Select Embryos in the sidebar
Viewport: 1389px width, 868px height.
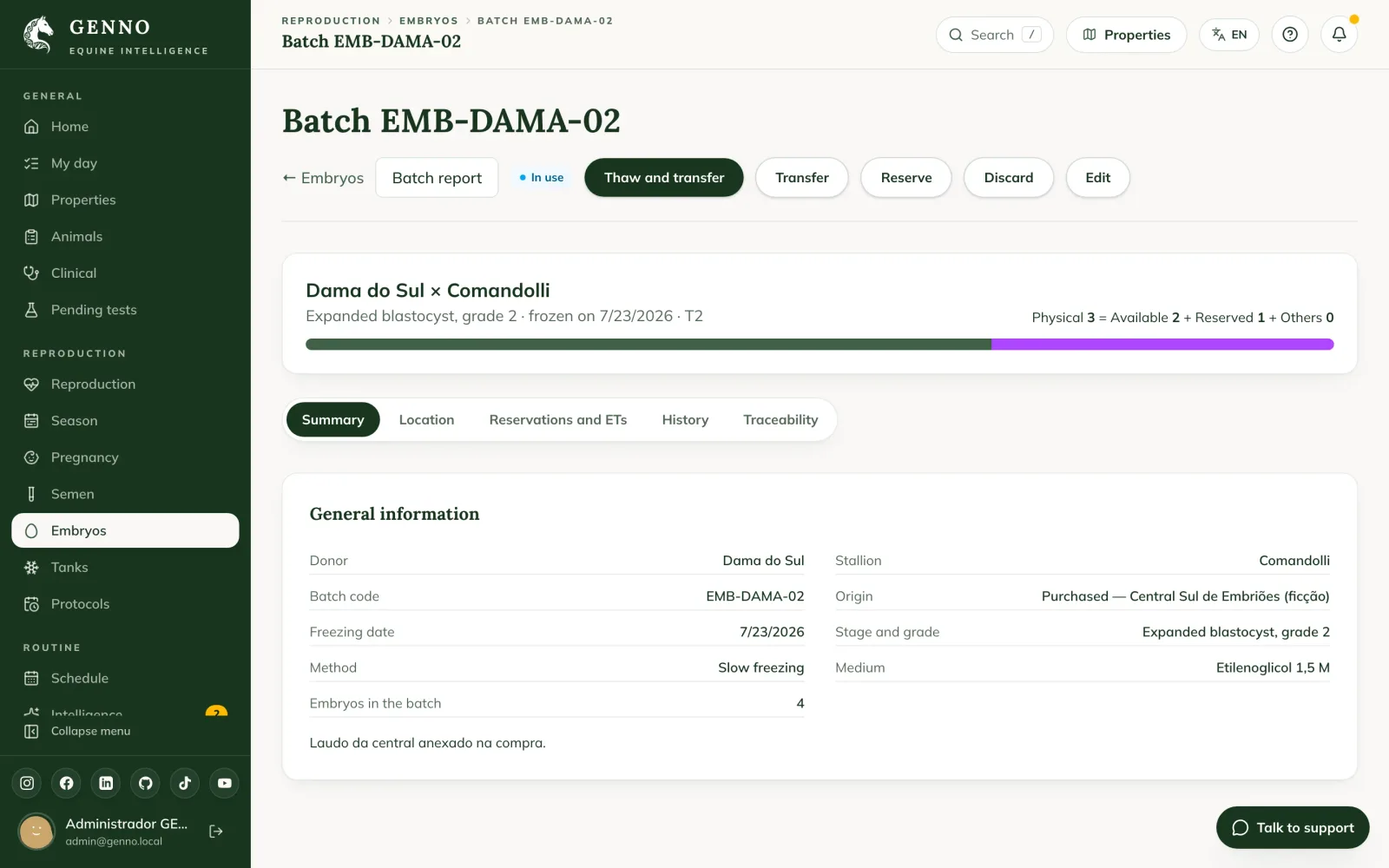click(x=125, y=530)
